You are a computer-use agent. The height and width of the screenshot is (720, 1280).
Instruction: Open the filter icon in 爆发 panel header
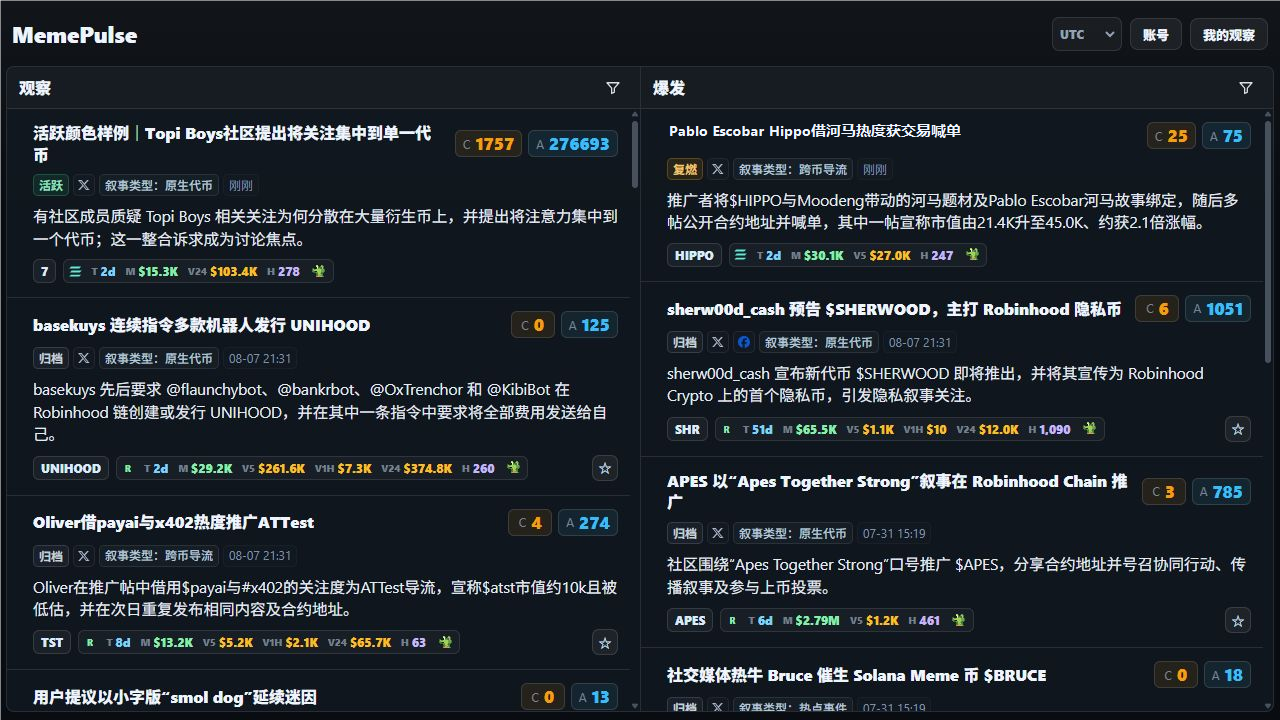click(1246, 88)
